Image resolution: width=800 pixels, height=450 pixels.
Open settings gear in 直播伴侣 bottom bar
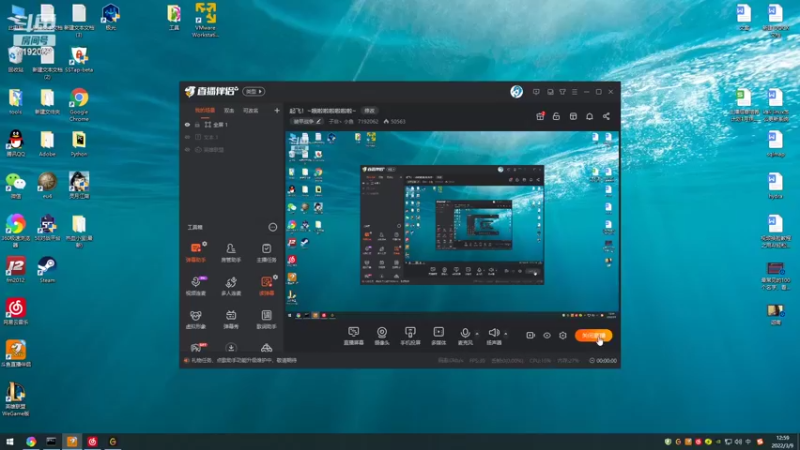coord(563,335)
